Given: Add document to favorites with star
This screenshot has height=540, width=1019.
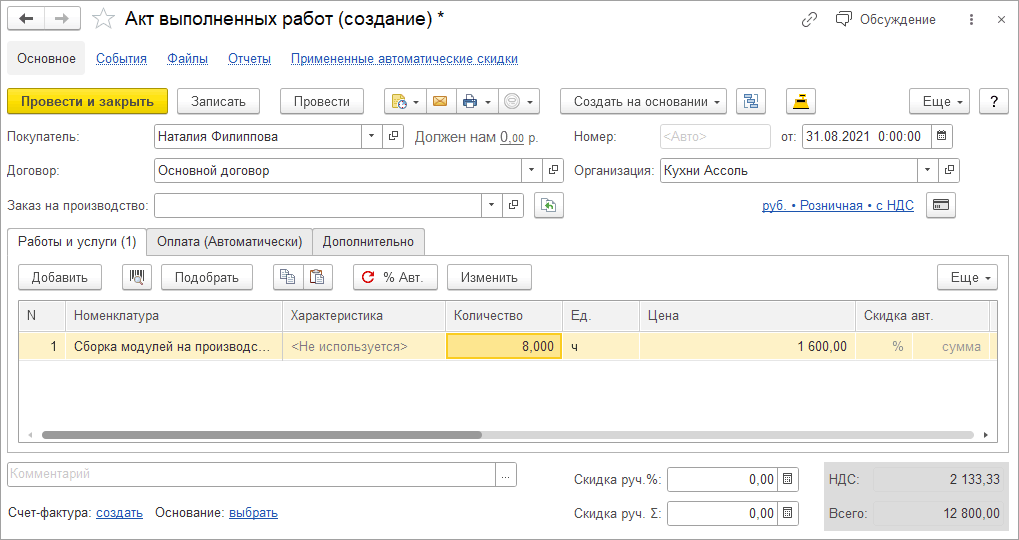Looking at the screenshot, I should click(x=102, y=19).
